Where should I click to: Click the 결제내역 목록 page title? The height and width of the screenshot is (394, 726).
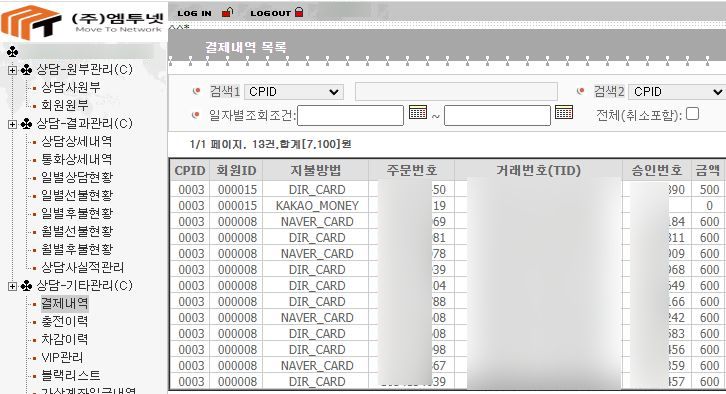[246, 47]
